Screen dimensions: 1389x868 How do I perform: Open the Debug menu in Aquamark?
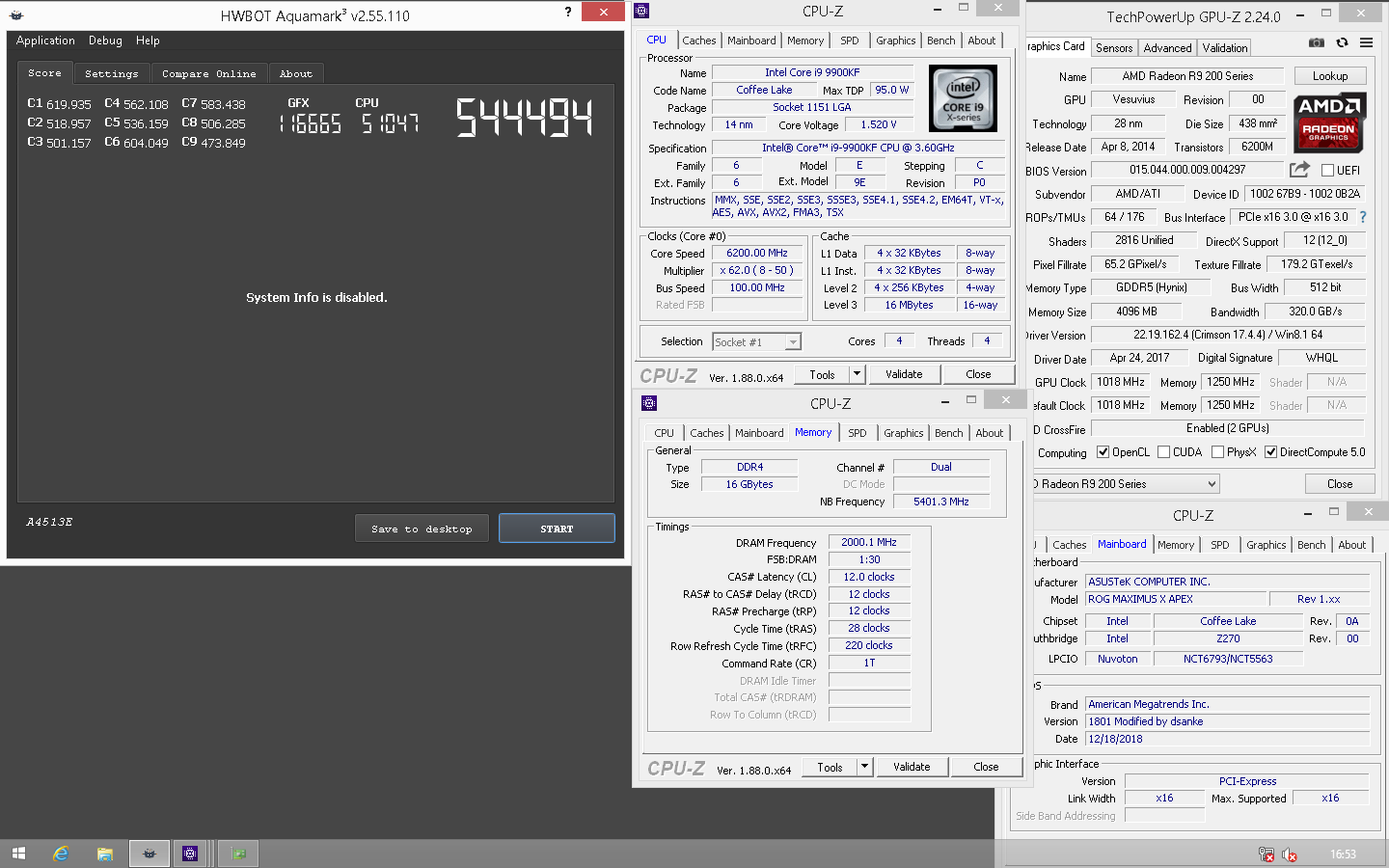[105, 41]
